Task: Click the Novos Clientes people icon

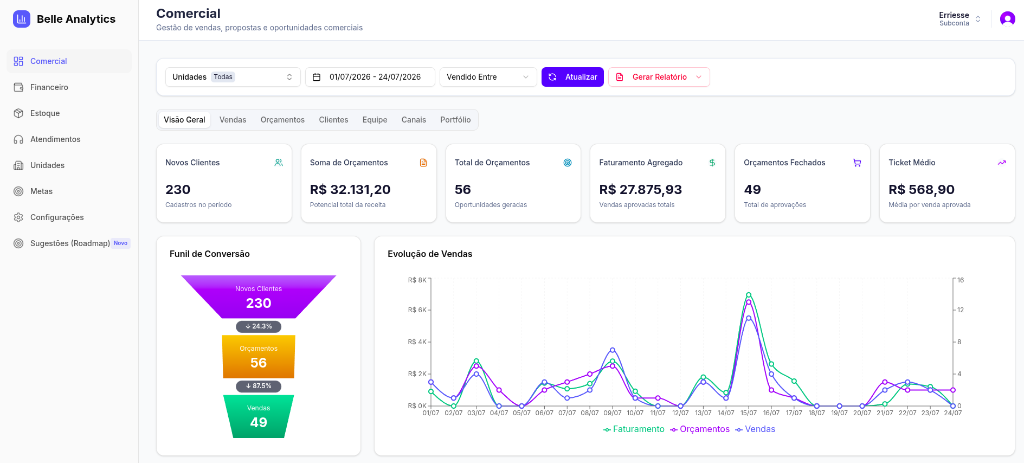Action: click(279, 163)
